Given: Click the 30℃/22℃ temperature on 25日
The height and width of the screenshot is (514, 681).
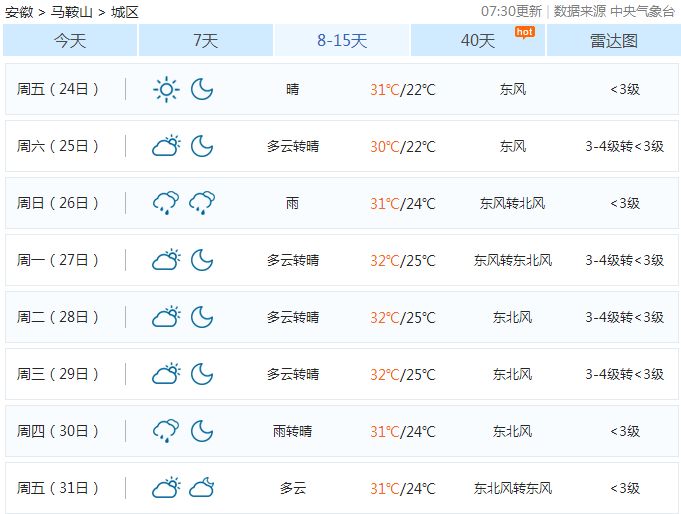Looking at the screenshot, I should (x=403, y=146).
